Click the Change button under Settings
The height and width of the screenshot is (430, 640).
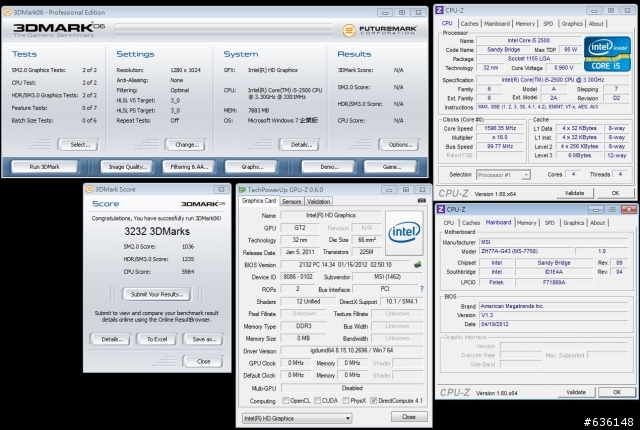(187, 144)
